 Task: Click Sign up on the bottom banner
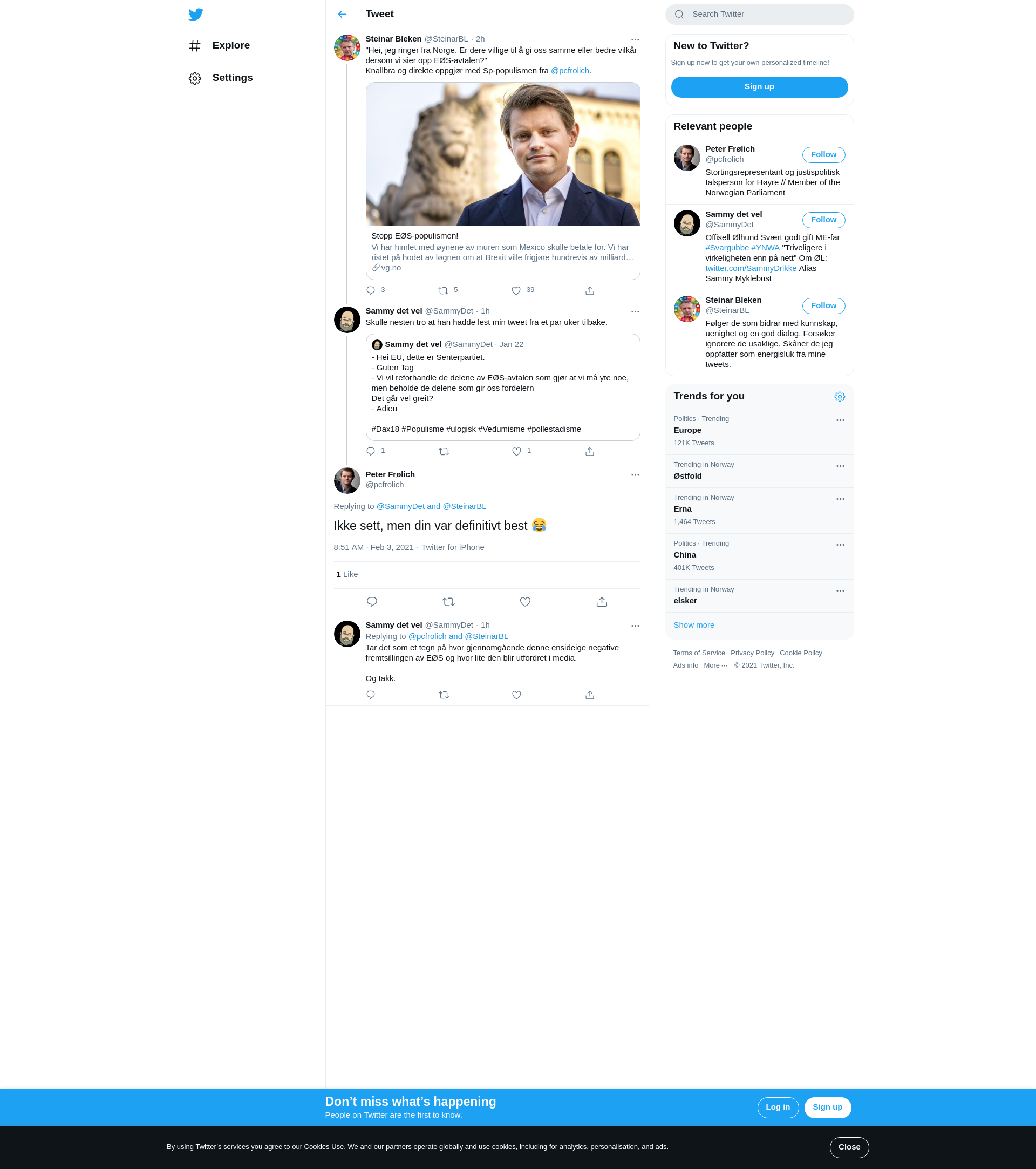[827, 1107]
